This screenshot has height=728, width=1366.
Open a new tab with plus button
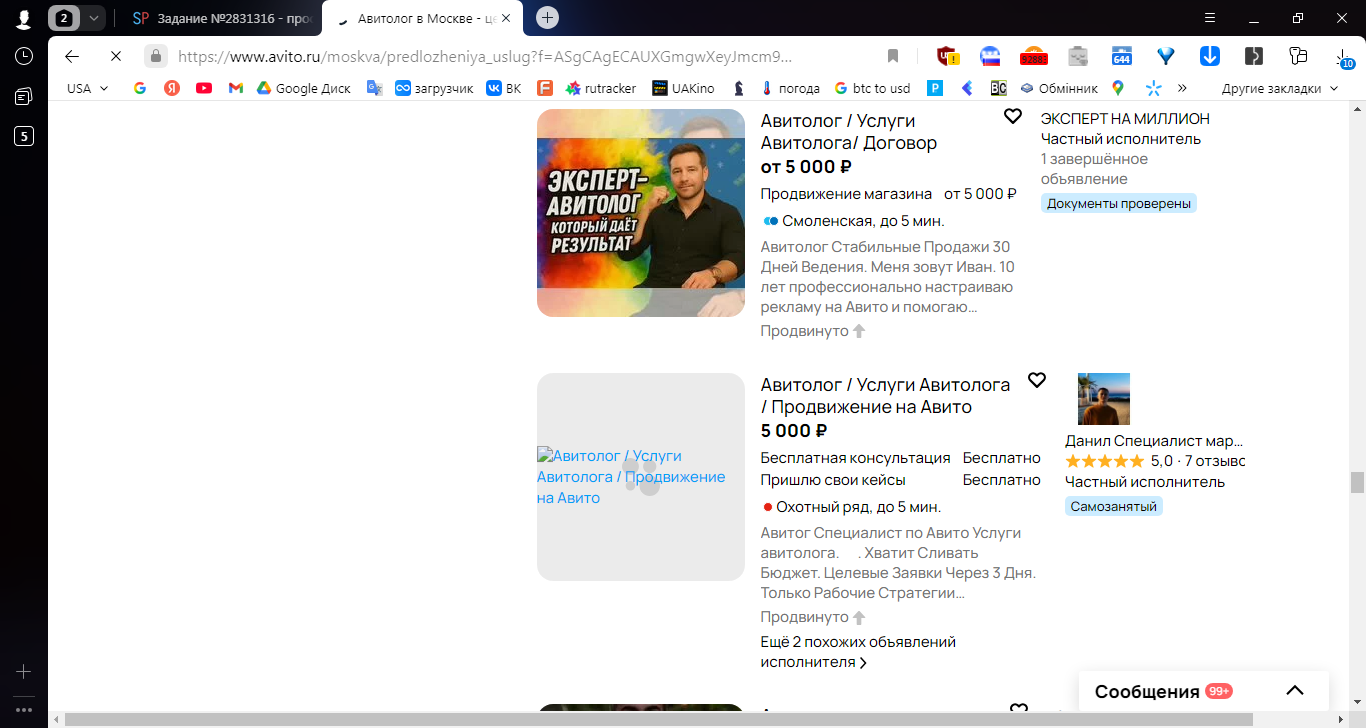pyautogui.click(x=547, y=18)
